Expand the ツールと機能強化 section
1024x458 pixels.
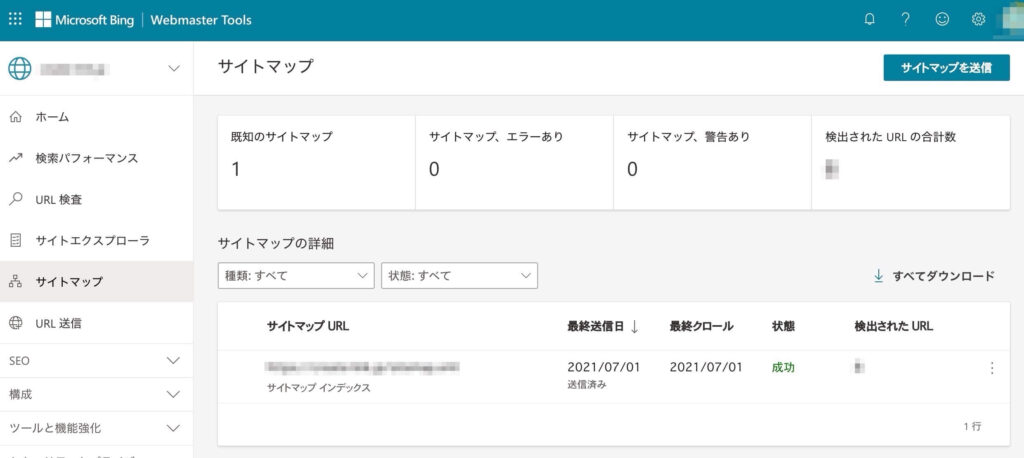click(x=96, y=429)
